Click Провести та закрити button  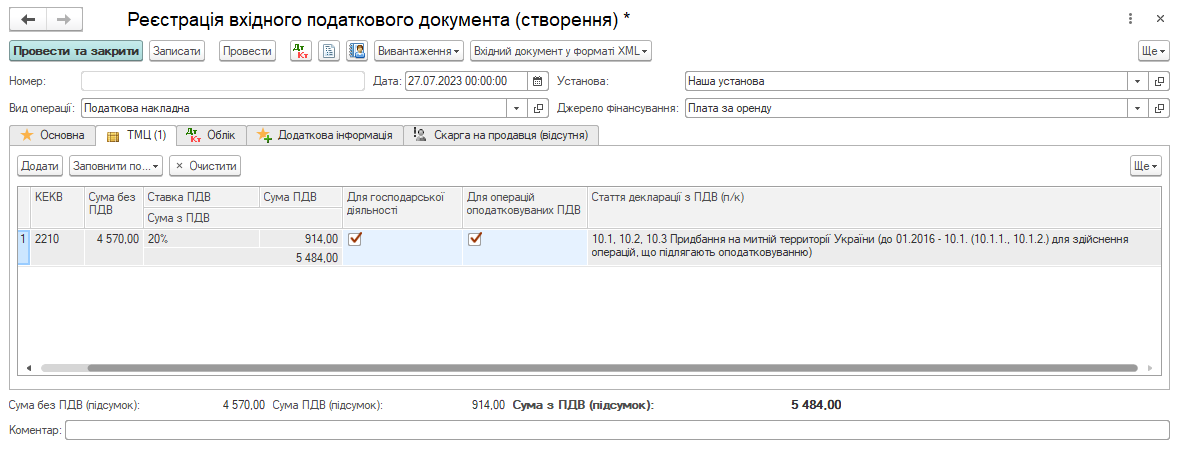[77, 51]
